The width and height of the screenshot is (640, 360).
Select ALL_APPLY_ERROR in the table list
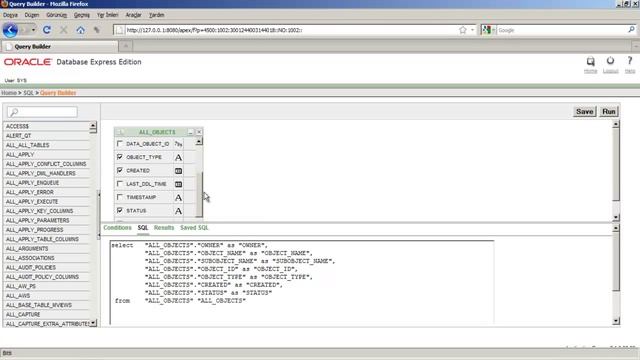tap(46, 192)
